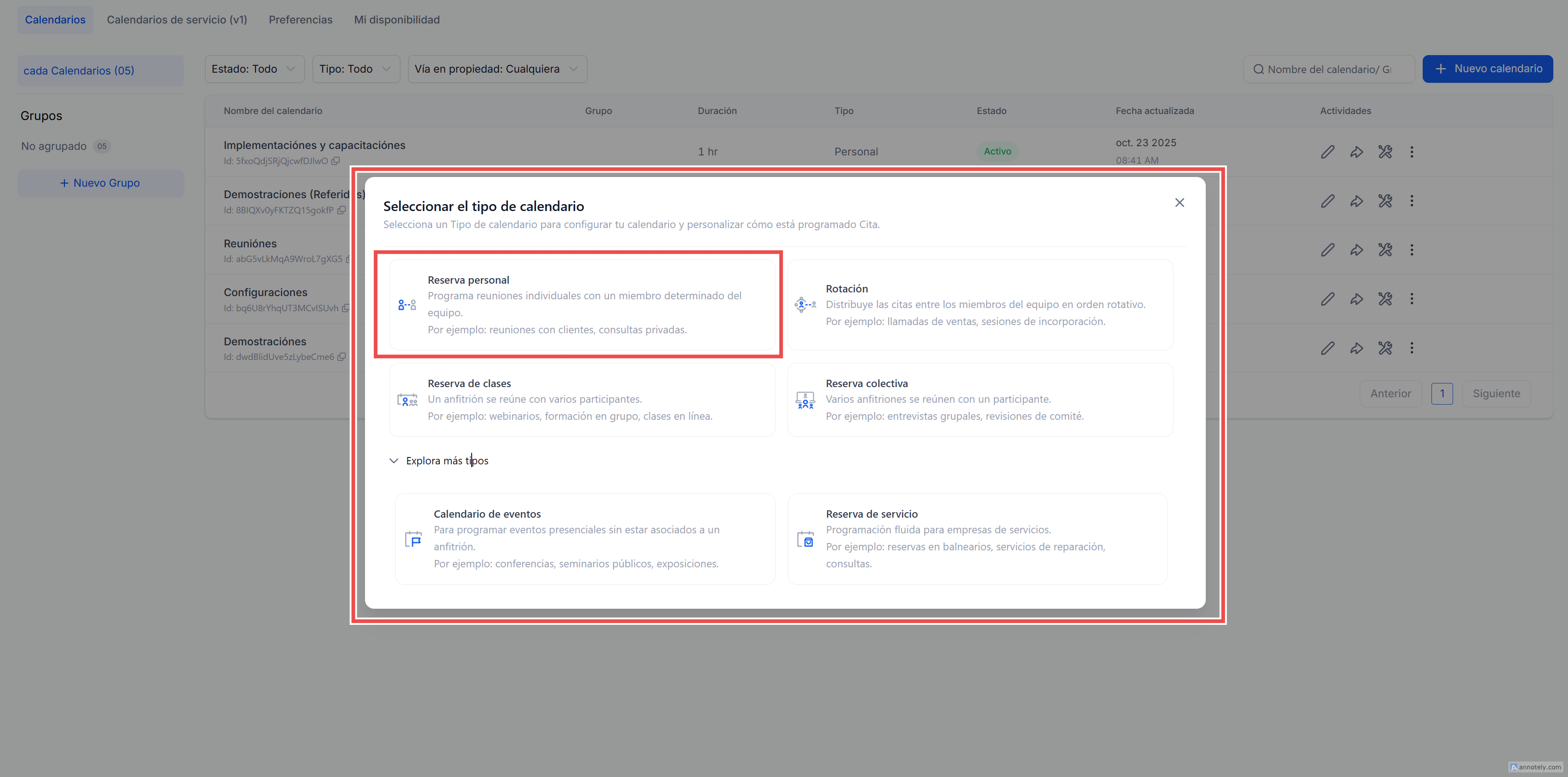Expand Vía en propiedad: Cualquiera dropdown

coord(497,69)
